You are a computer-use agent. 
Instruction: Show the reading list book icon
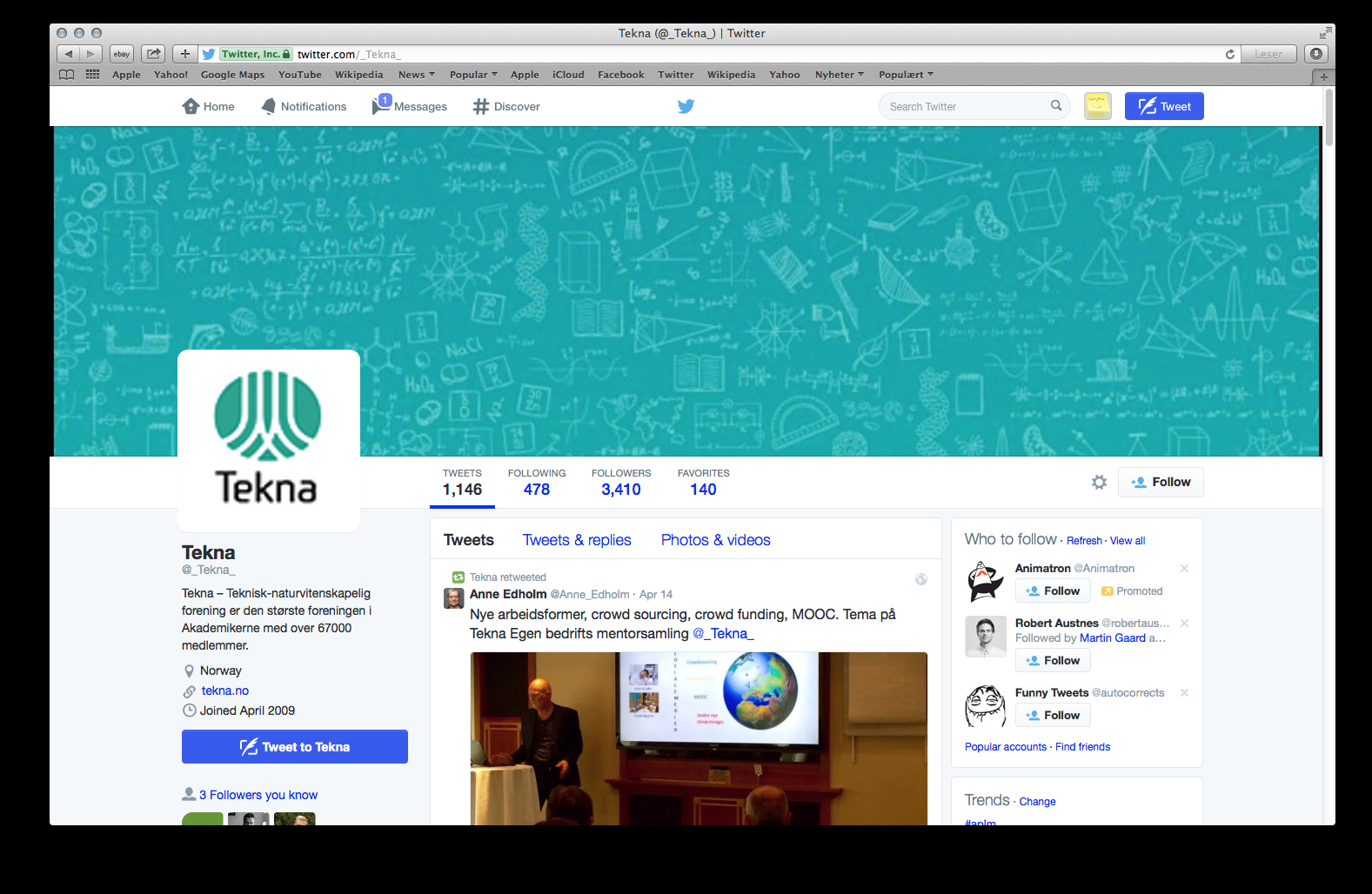67,75
